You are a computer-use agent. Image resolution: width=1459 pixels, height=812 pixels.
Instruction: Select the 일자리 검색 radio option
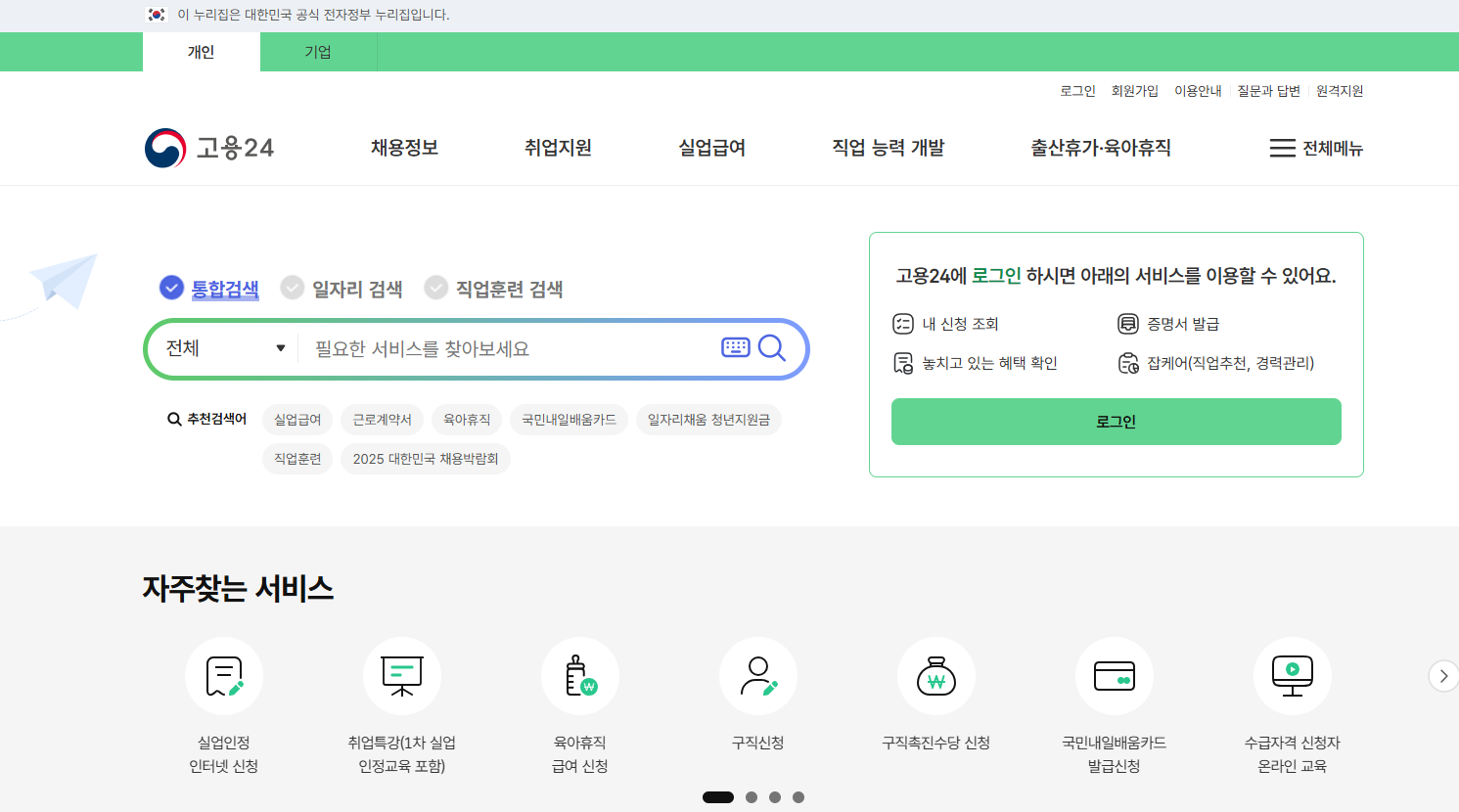tap(292, 288)
